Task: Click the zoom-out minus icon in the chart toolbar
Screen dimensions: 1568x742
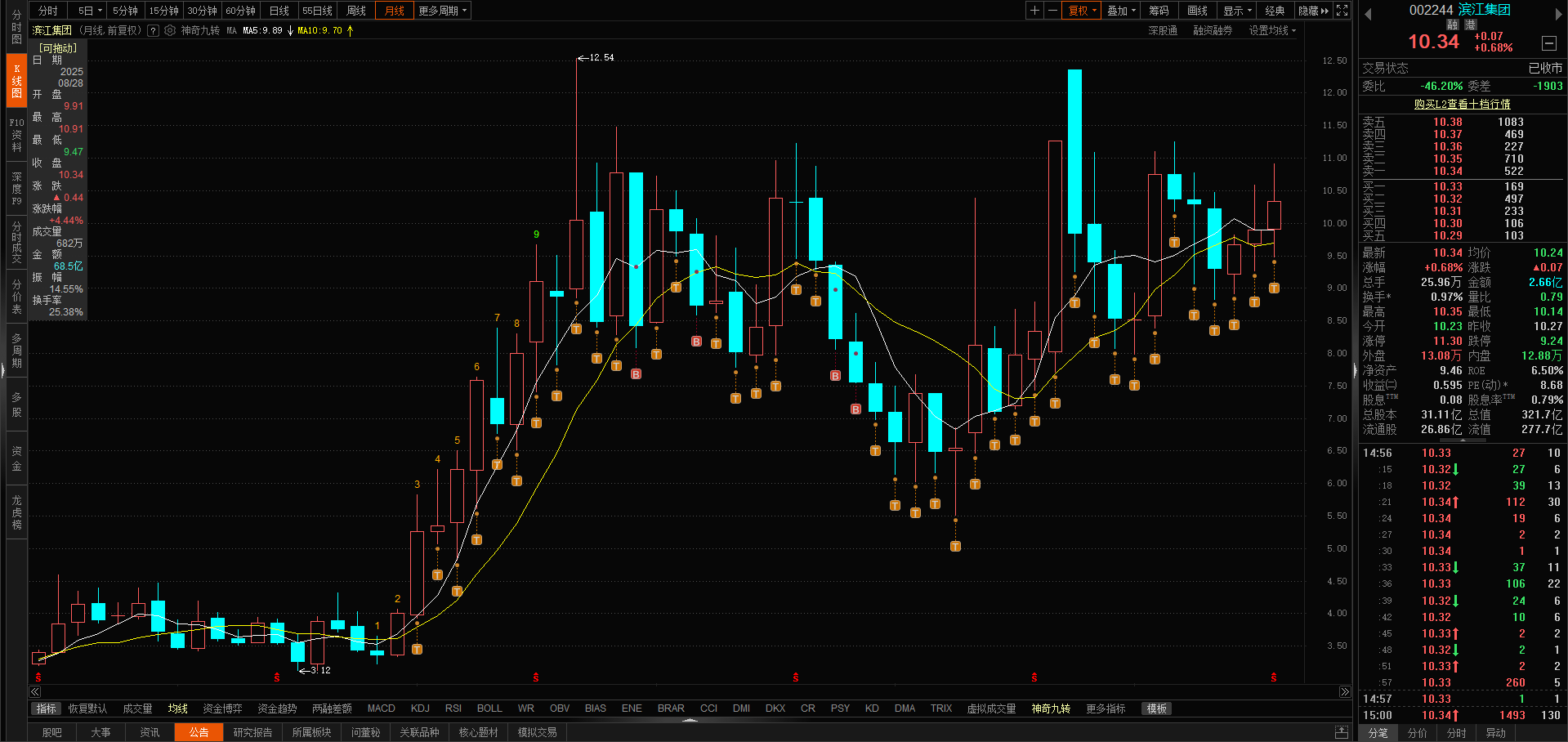Action: (1052, 11)
